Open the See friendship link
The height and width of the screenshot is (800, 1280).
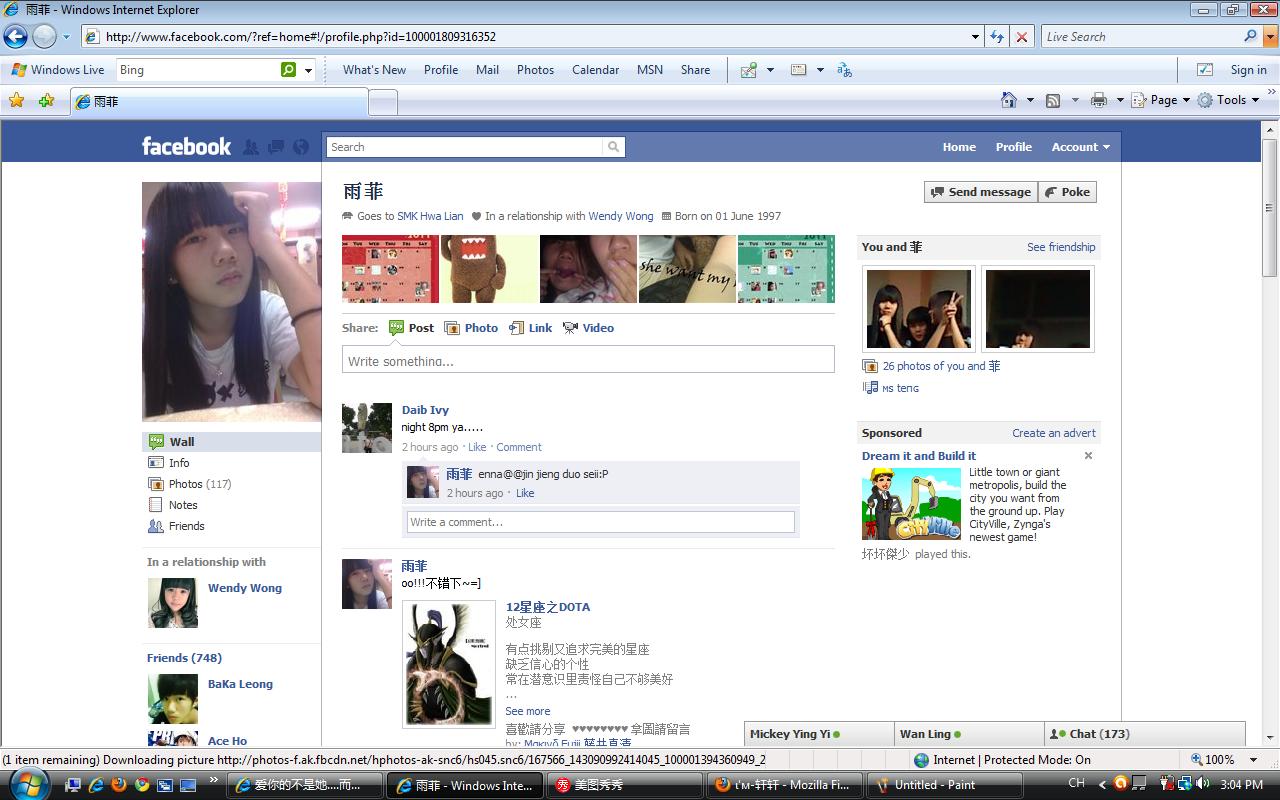pyautogui.click(x=1061, y=247)
